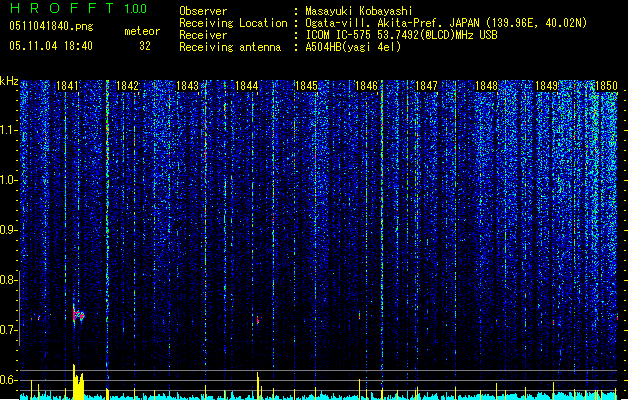The width and height of the screenshot is (629, 400).
Task: Click the 1850 time marker
Action: pyautogui.click(x=606, y=86)
